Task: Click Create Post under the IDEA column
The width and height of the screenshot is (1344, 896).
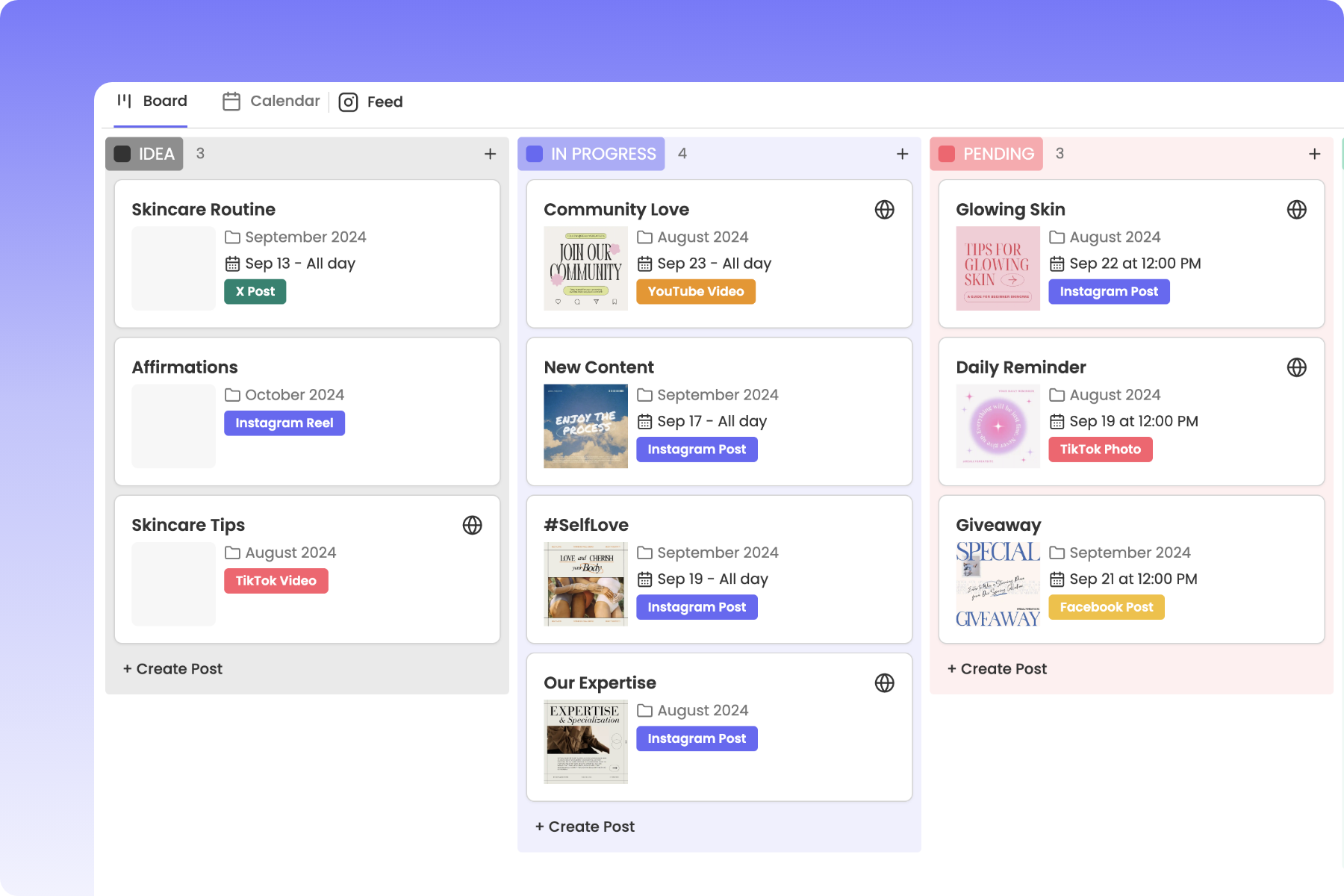Action: click(x=172, y=668)
